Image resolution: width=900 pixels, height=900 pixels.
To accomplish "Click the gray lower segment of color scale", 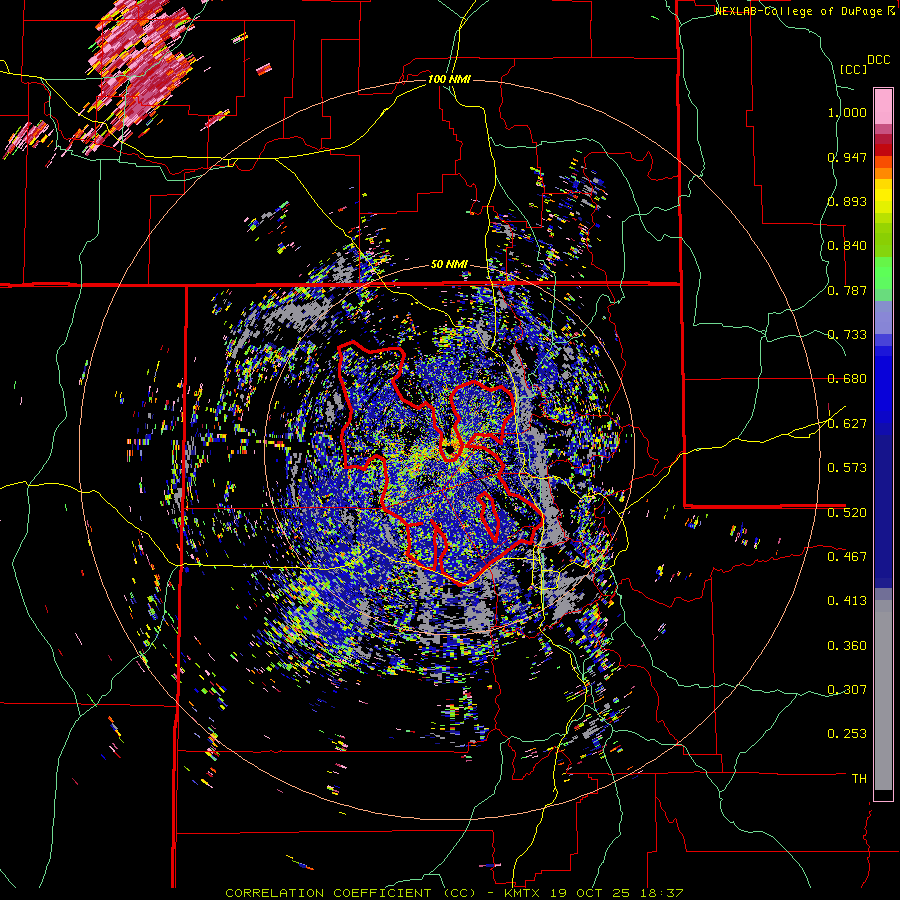I will click(x=883, y=695).
